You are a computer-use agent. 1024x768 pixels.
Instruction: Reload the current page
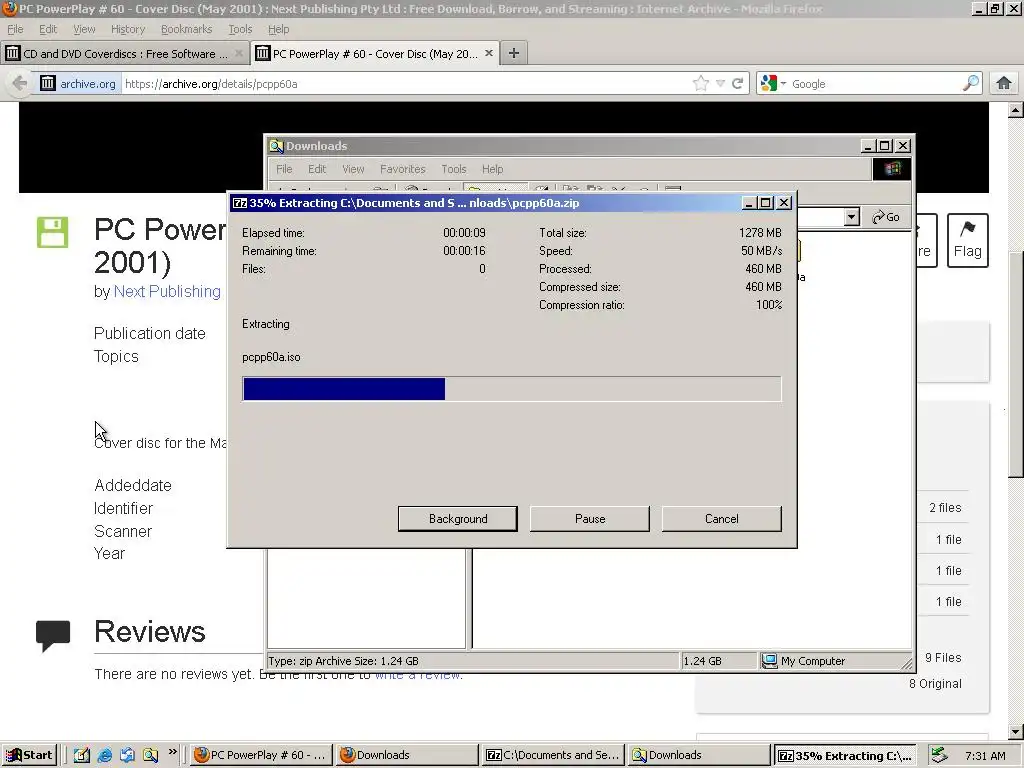pos(737,84)
